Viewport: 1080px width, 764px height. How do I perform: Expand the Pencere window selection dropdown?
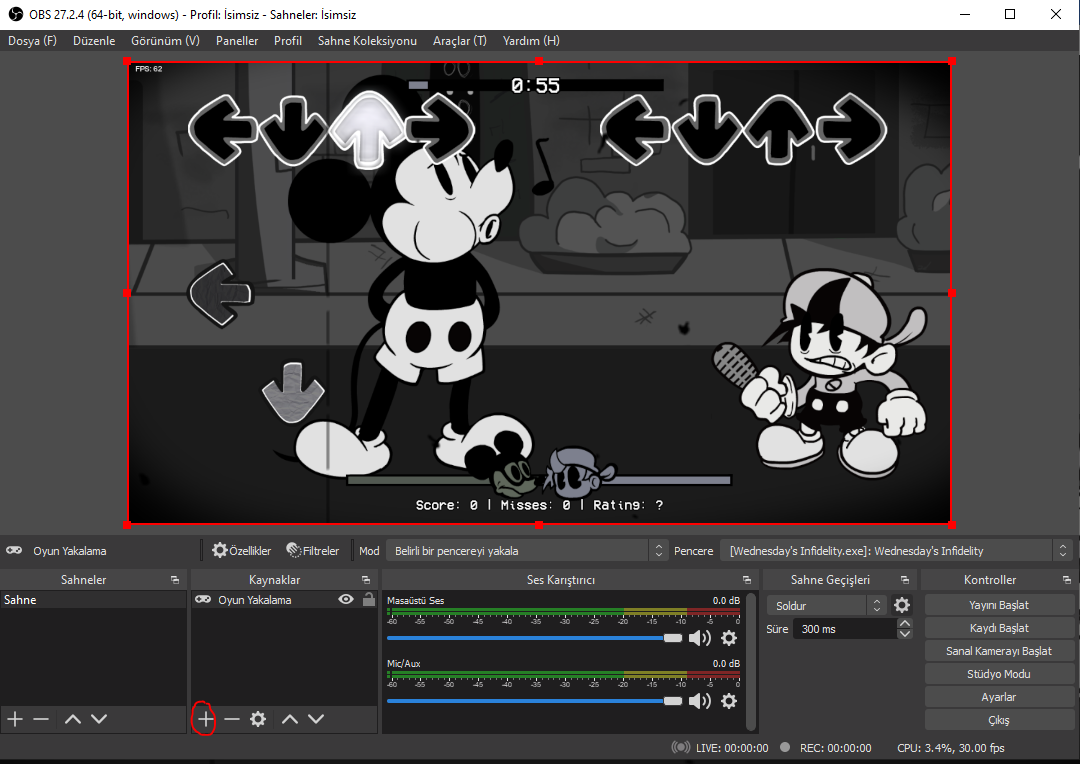[x=897, y=551]
